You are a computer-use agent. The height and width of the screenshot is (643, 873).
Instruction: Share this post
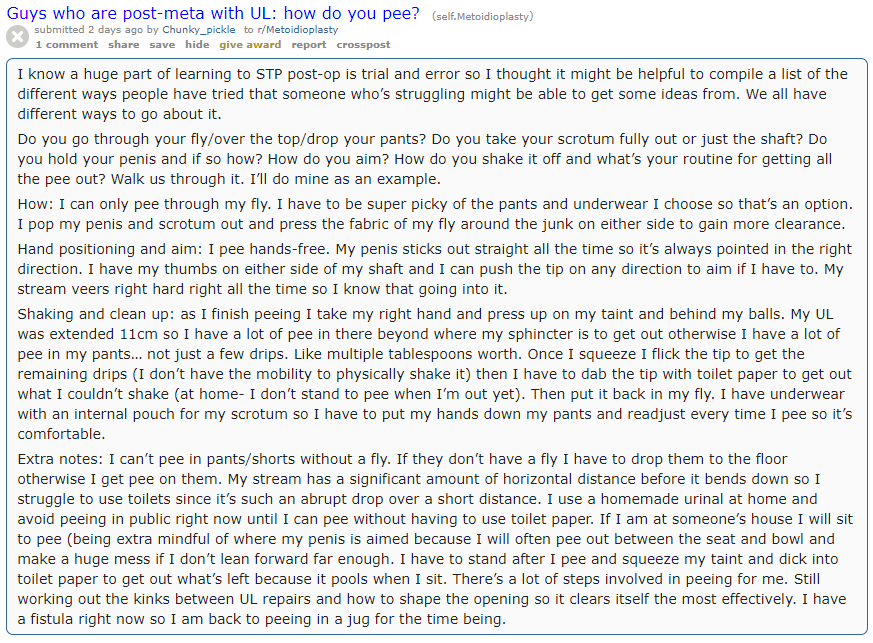pyautogui.click(x=123, y=45)
